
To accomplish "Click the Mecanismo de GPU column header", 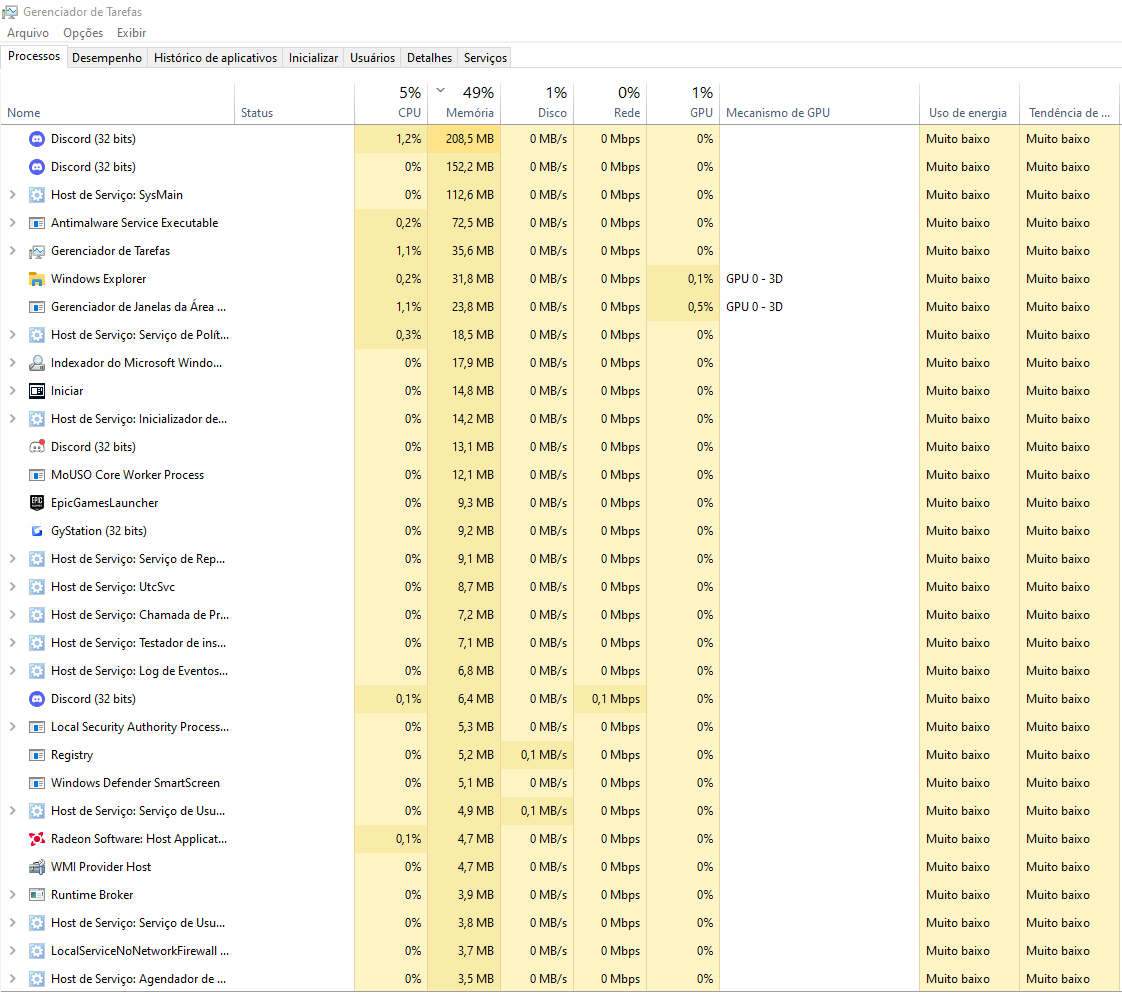I will point(819,103).
